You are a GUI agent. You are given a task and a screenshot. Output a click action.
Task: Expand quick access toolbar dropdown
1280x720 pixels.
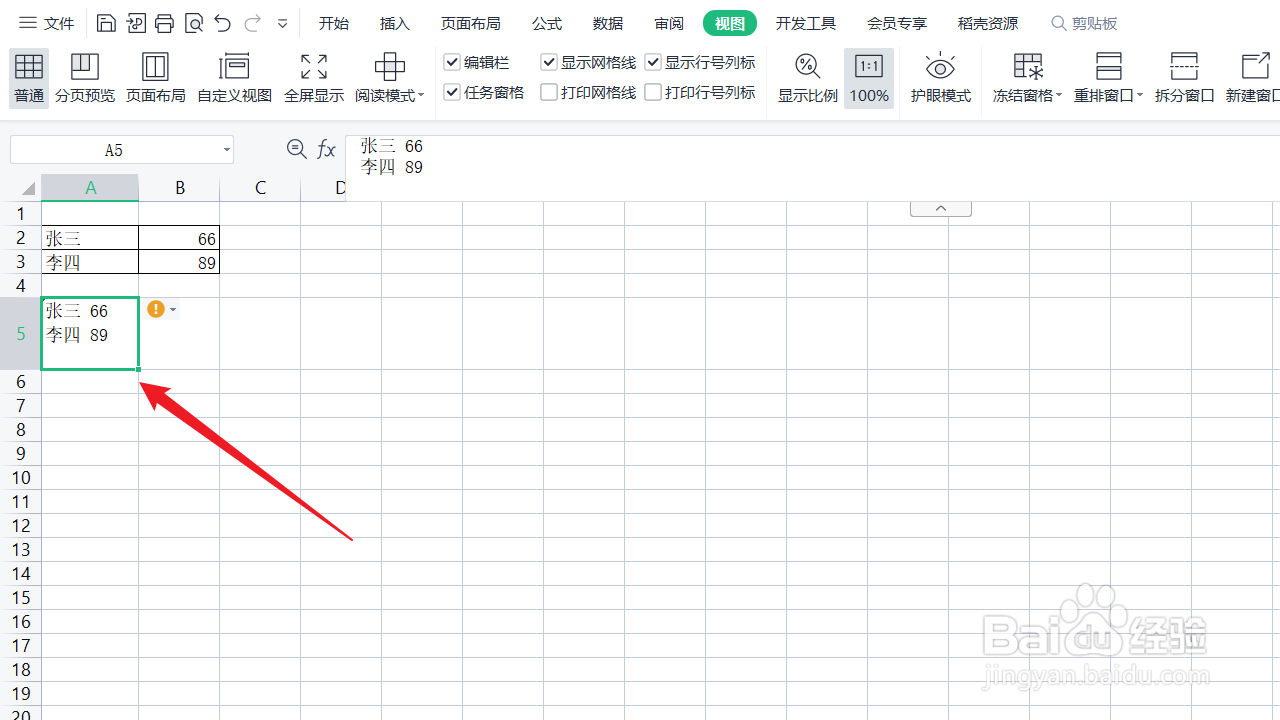[x=282, y=23]
